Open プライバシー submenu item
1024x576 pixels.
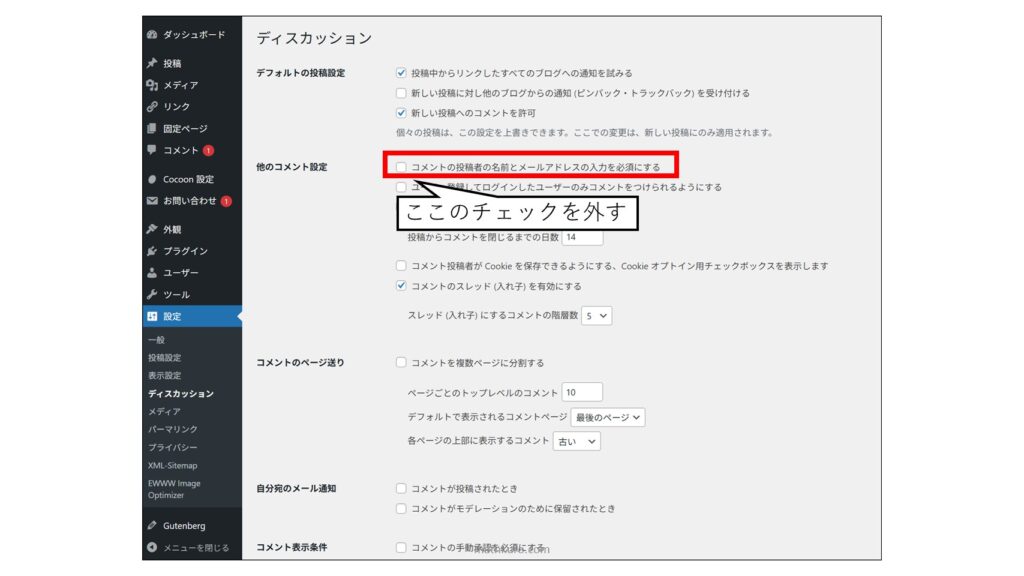(172, 447)
